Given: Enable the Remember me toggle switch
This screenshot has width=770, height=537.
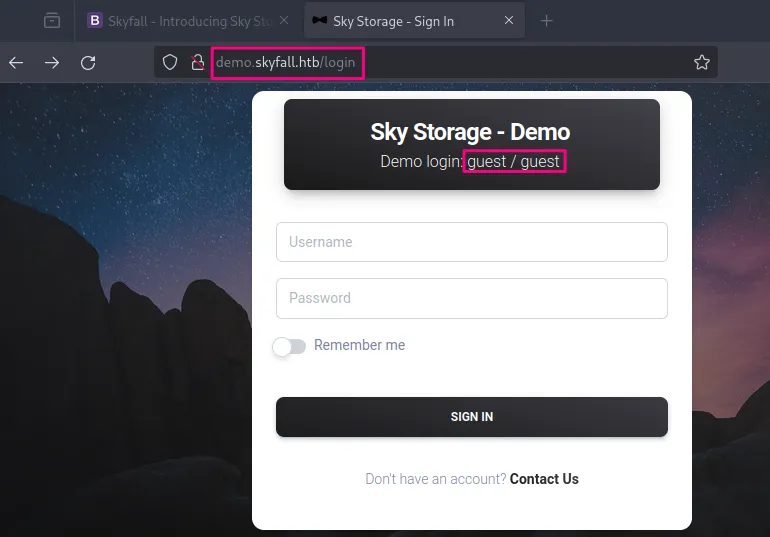Looking at the screenshot, I should [289, 346].
